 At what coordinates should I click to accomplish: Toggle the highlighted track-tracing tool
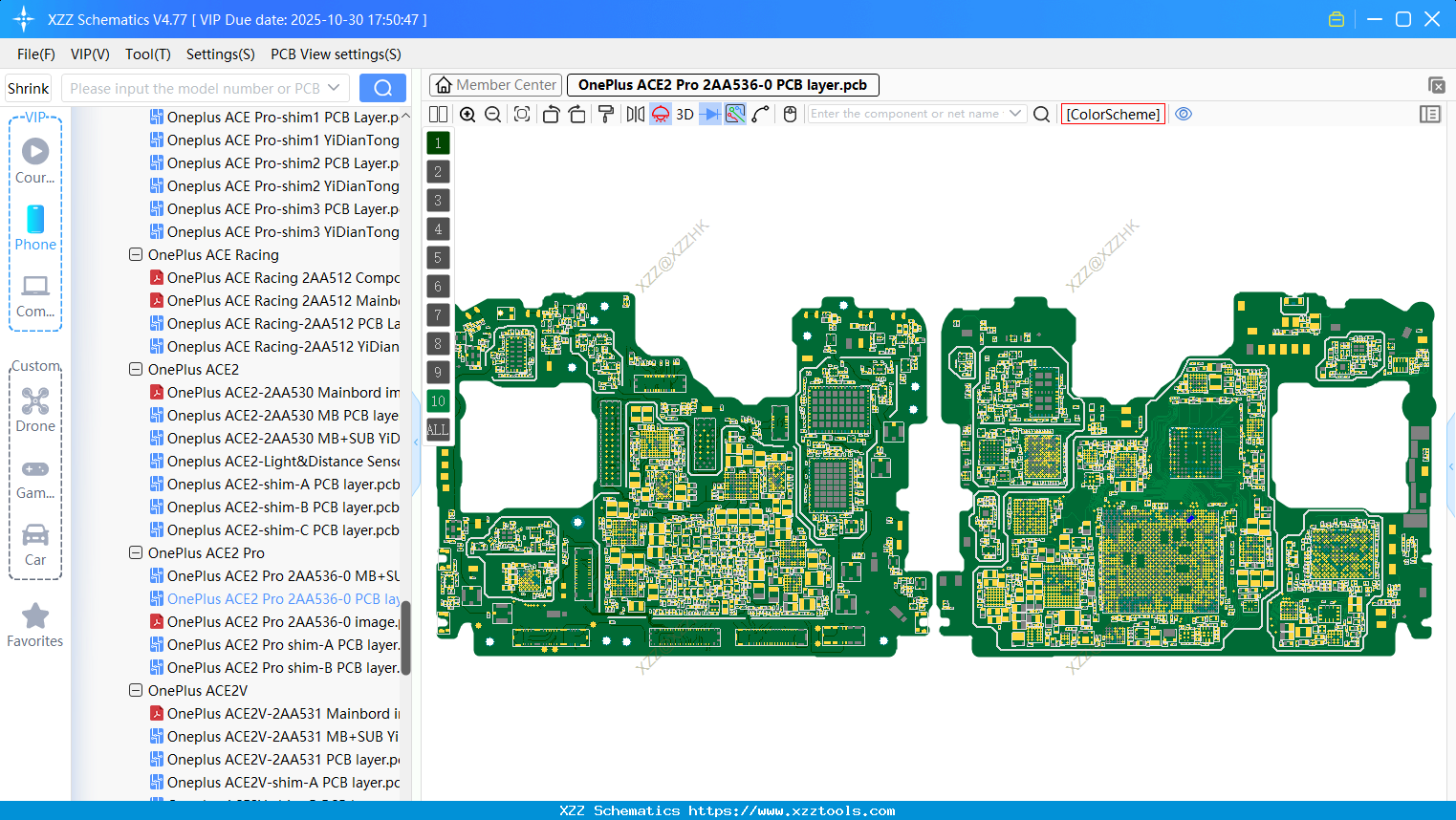pos(734,114)
